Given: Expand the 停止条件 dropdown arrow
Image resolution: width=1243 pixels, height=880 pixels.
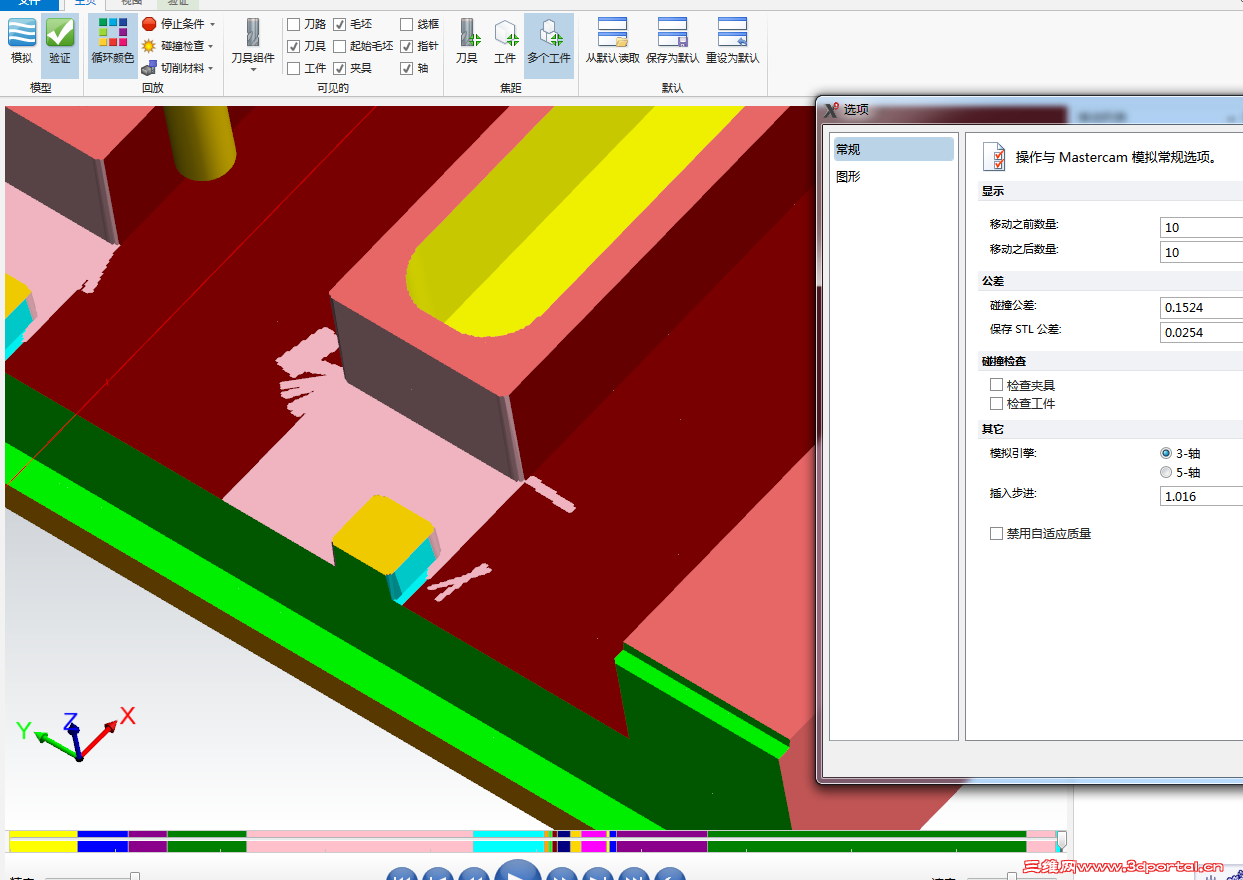Looking at the screenshot, I should pos(213,24).
